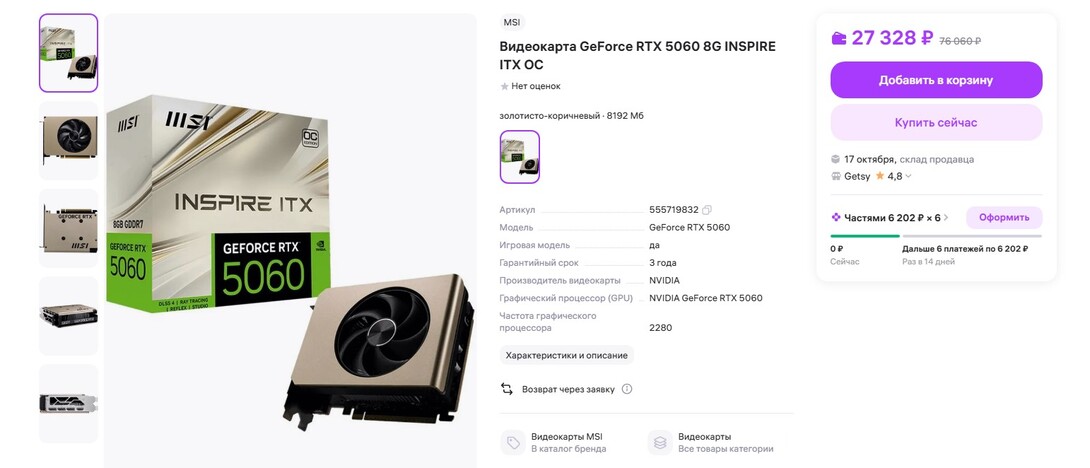Screen dimensions: 1090x468
Task: Click the MSI brand badge above title
Action: point(512,22)
